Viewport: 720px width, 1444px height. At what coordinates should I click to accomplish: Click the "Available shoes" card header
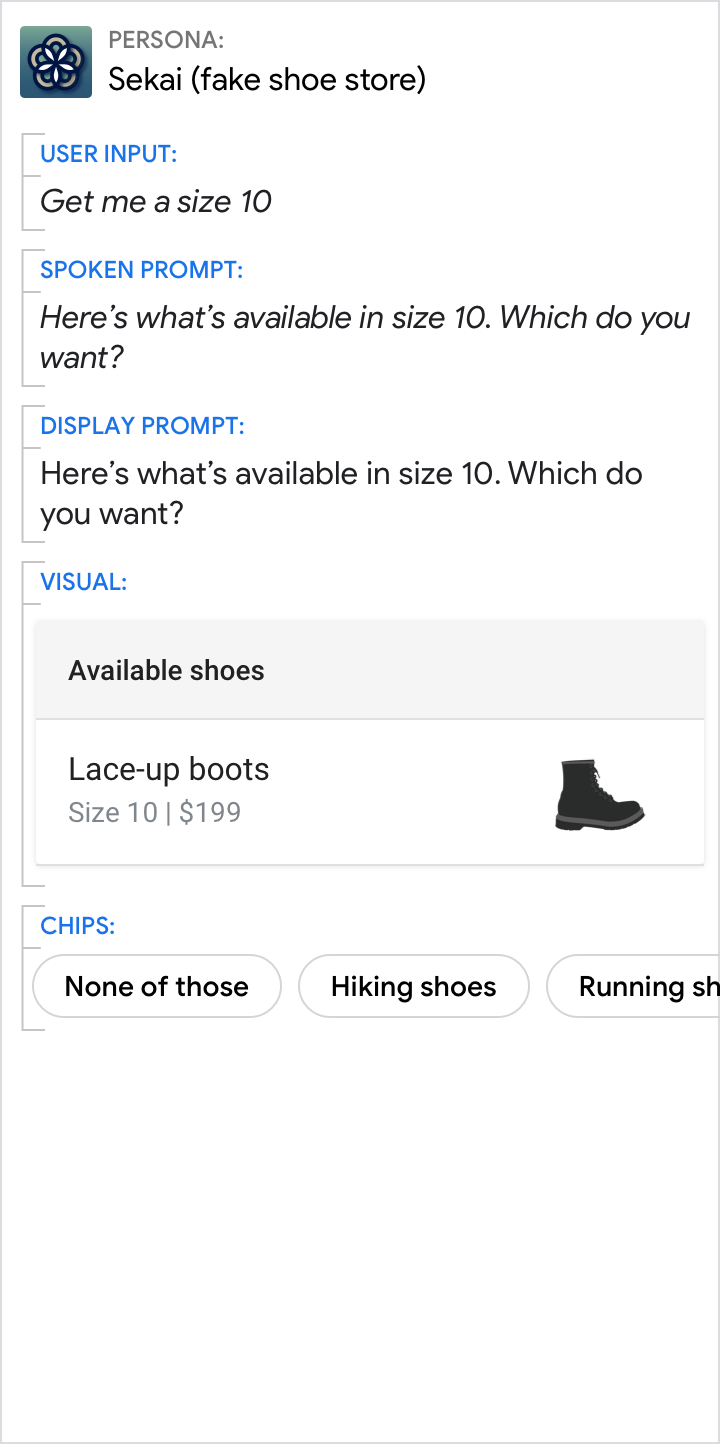pos(167,670)
